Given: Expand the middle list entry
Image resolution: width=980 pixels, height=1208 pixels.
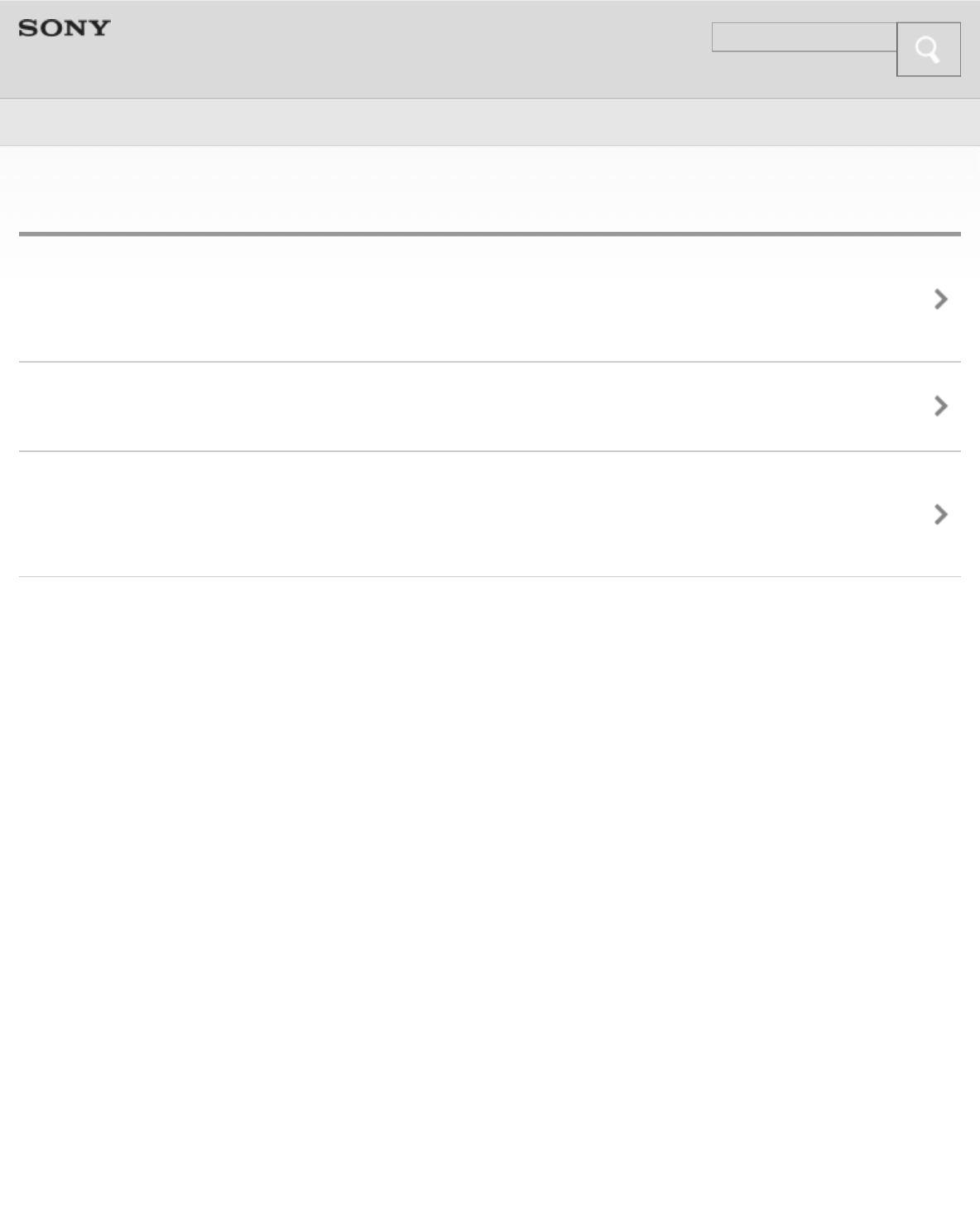Looking at the screenshot, I should [x=940, y=406].
